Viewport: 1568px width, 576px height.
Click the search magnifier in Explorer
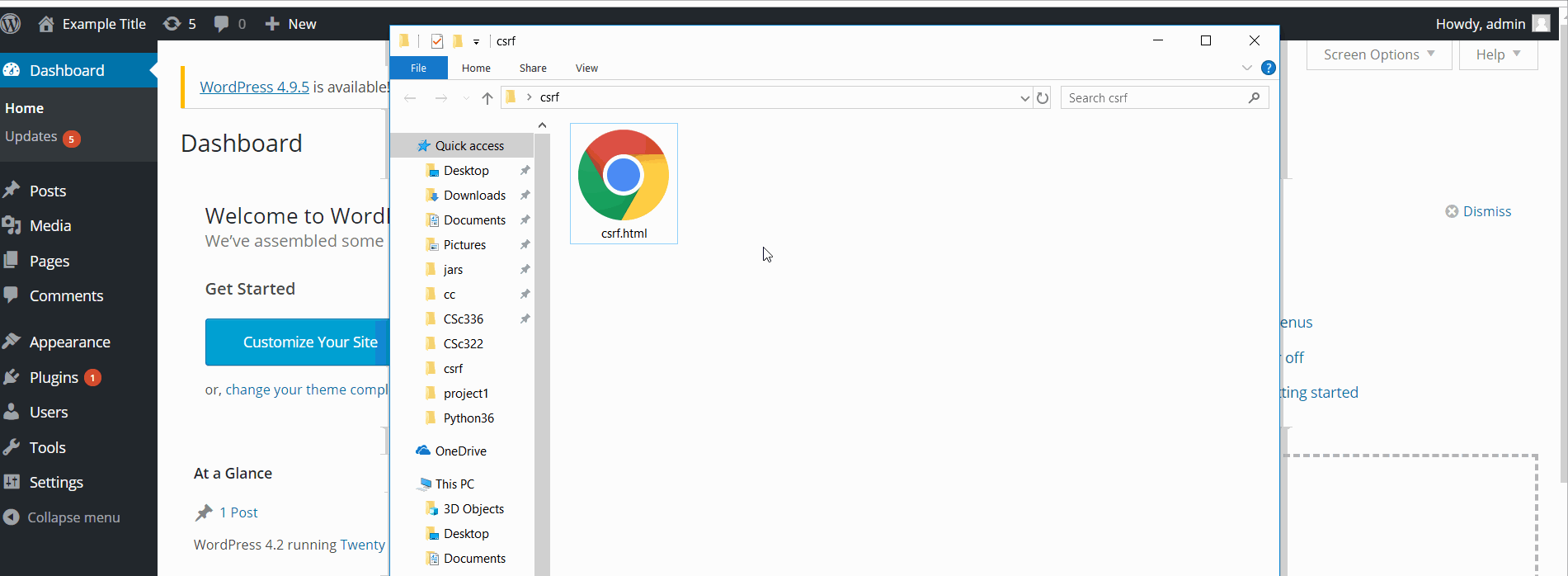pyautogui.click(x=1254, y=97)
